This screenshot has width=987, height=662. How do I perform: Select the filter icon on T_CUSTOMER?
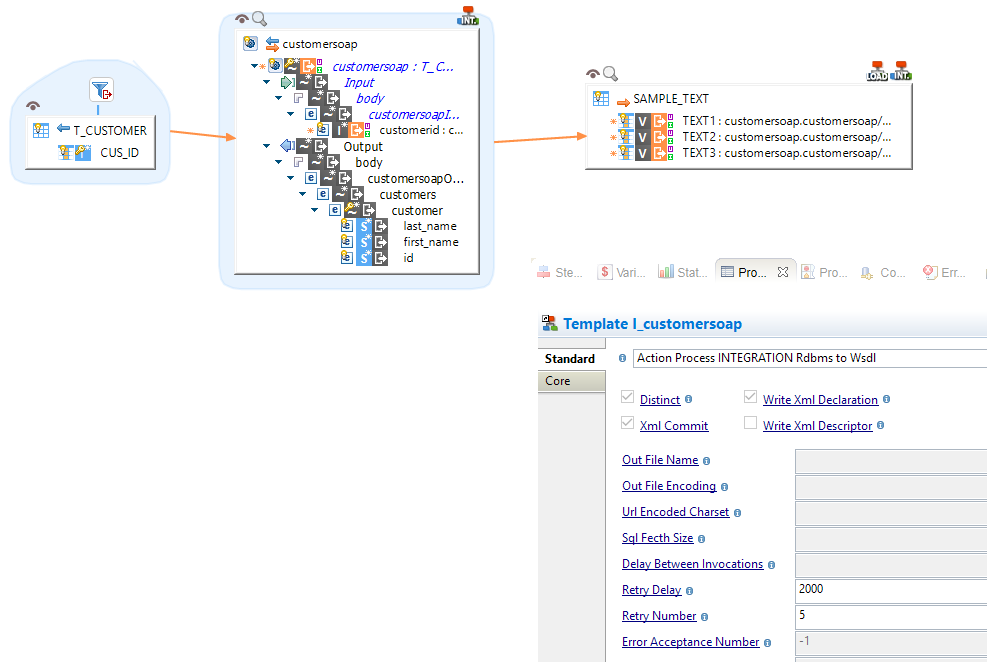pyautogui.click(x=101, y=90)
